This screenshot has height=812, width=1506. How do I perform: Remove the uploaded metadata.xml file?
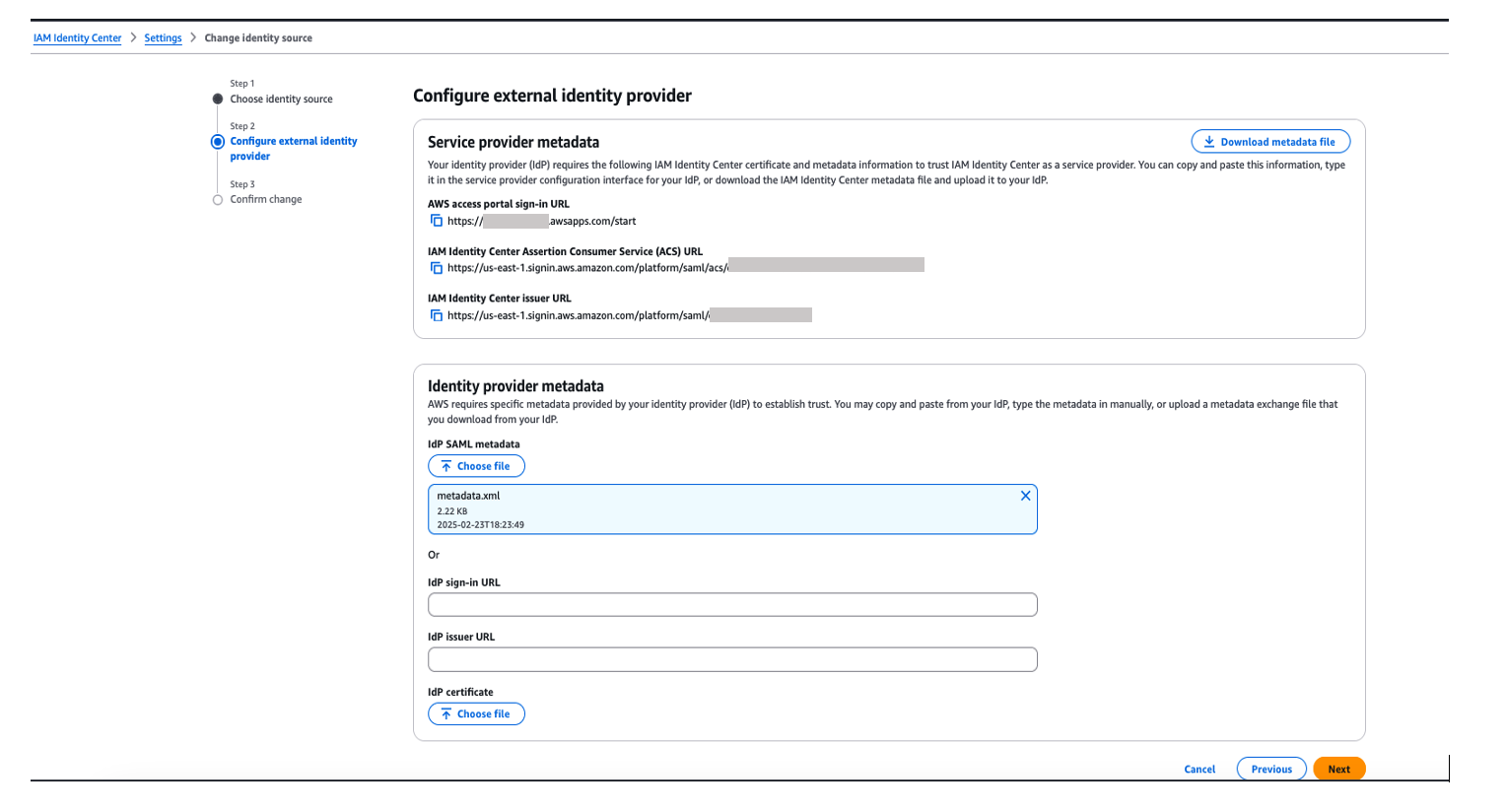coord(1025,496)
